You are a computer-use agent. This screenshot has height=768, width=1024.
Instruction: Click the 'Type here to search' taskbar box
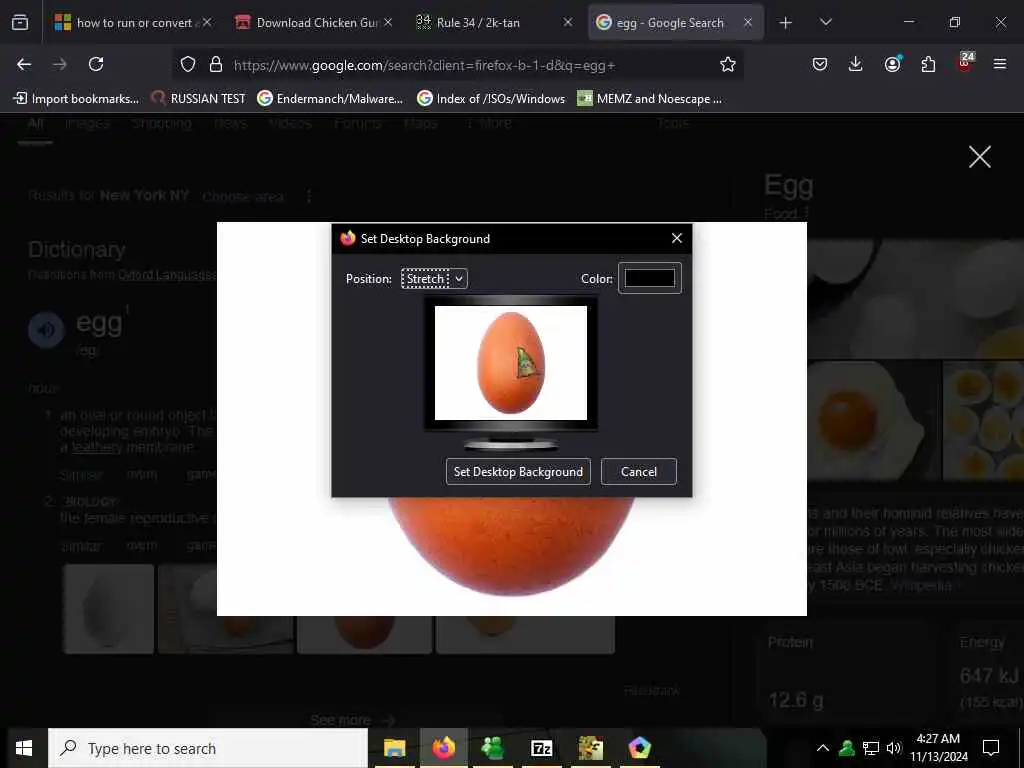[208, 748]
